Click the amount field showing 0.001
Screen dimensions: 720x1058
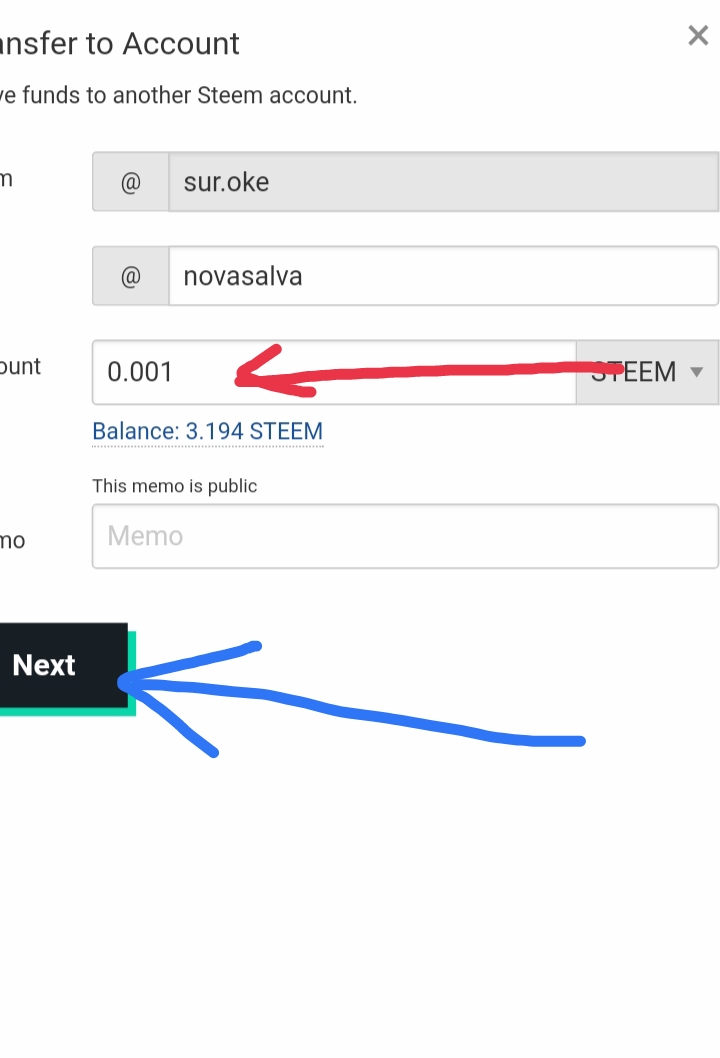coord(334,372)
